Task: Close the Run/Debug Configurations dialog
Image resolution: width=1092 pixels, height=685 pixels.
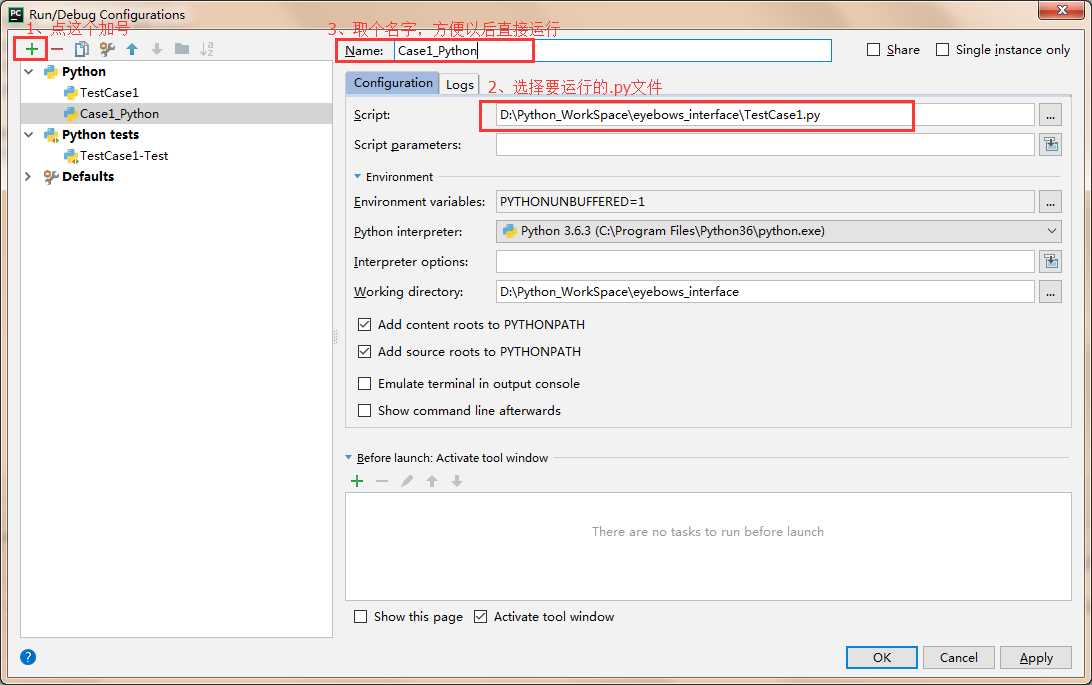Action: pyautogui.click(x=1062, y=10)
